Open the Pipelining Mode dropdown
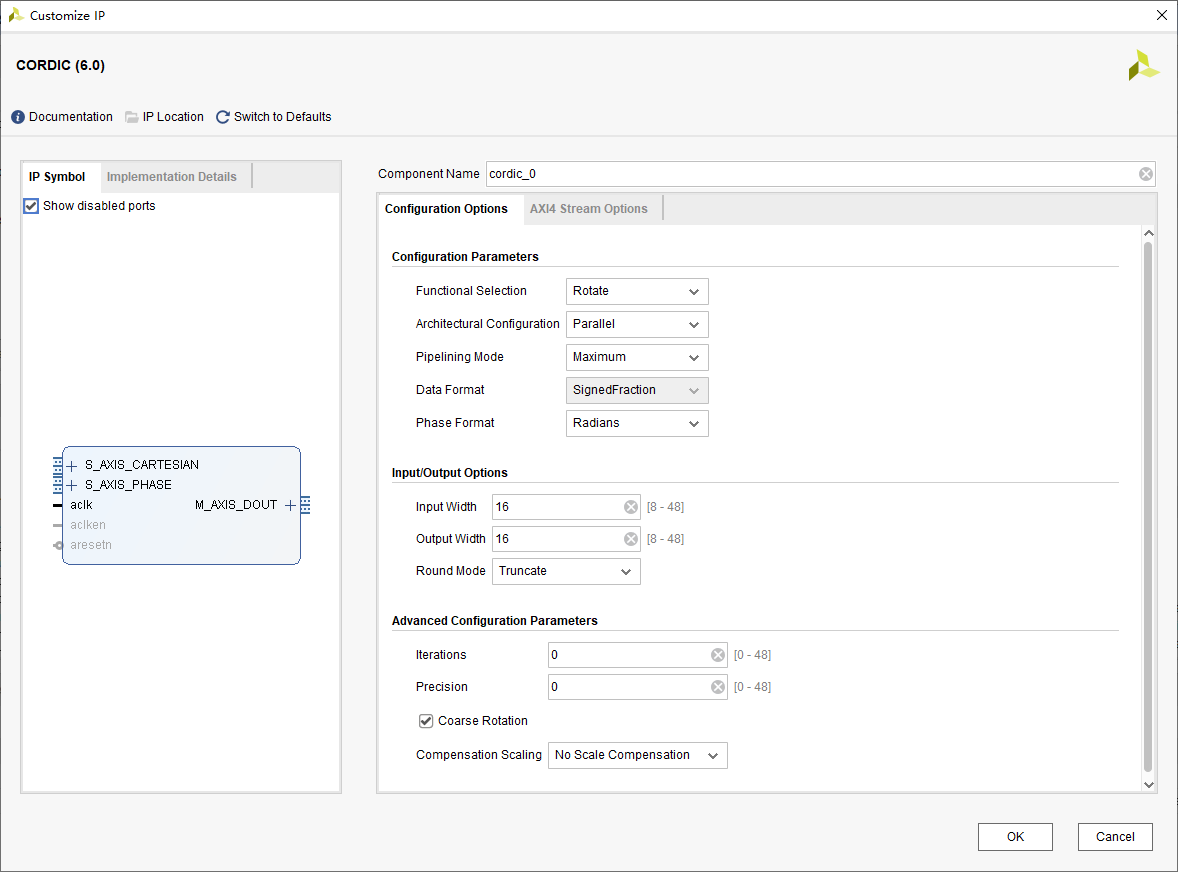This screenshot has width=1178, height=872. point(636,358)
